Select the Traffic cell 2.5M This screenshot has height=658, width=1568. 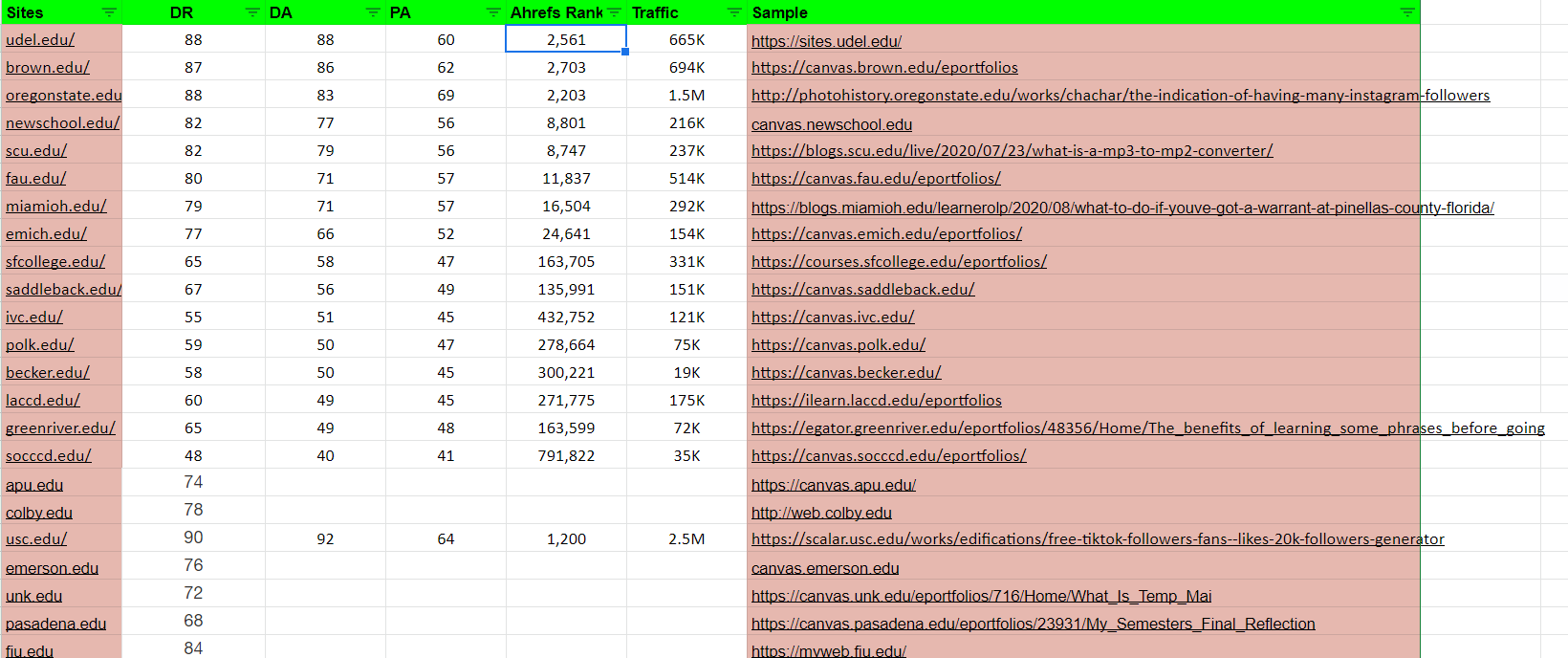686,538
